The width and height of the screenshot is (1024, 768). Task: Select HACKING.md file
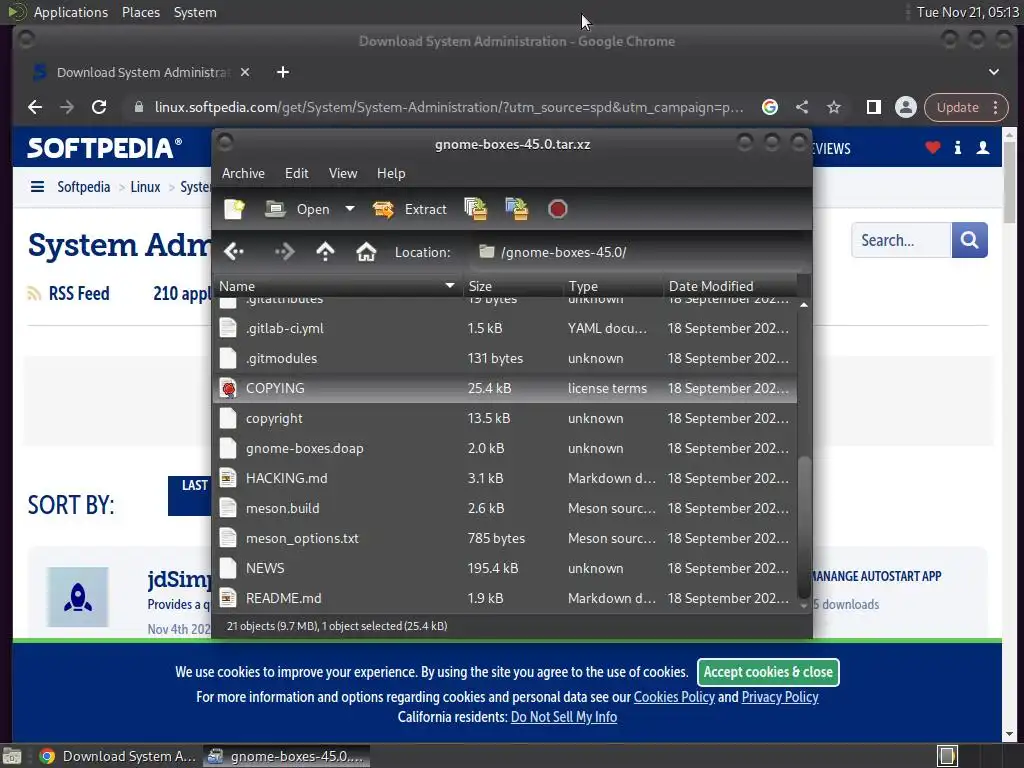tap(505, 479)
